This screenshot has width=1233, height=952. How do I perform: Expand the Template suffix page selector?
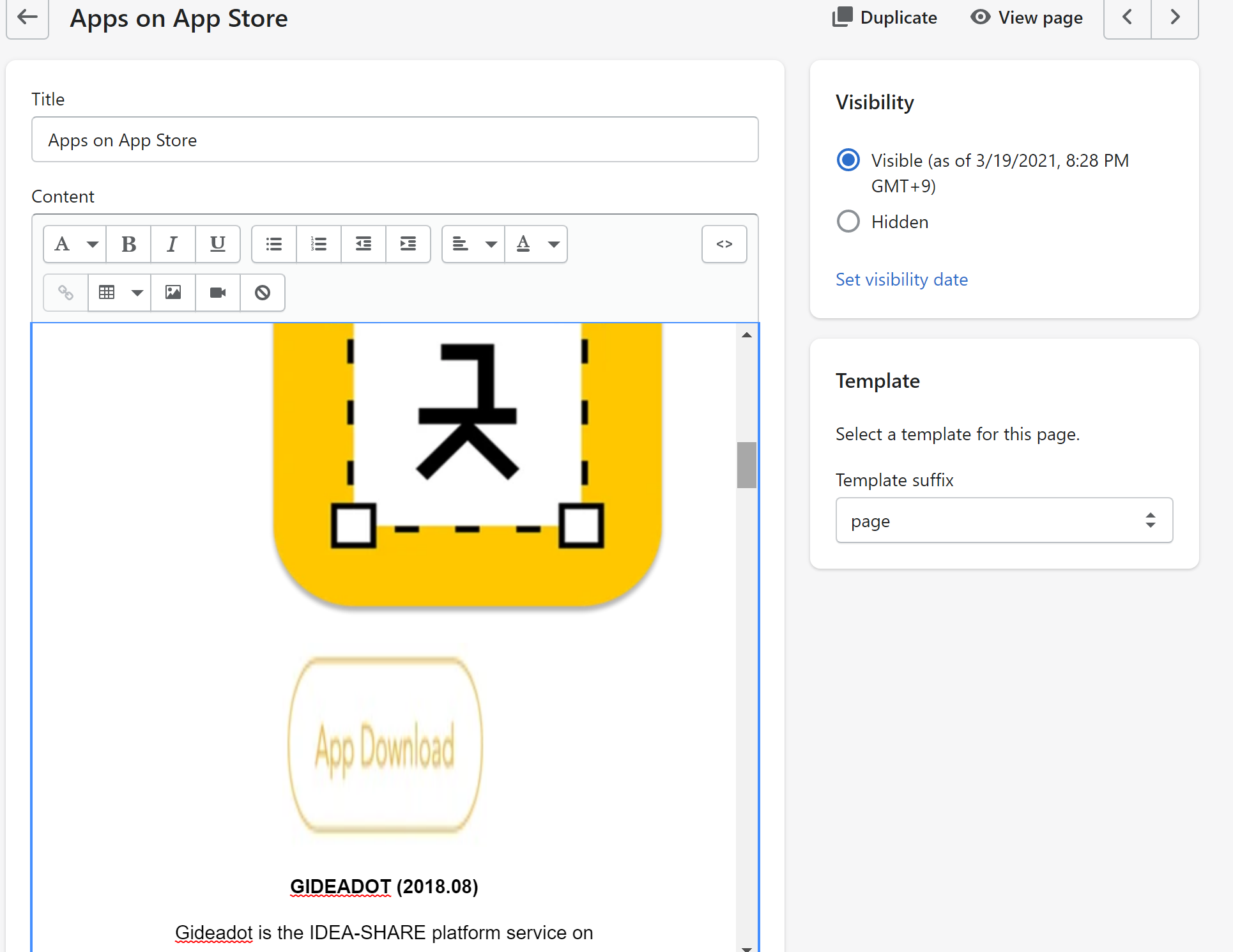(1004, 521)
